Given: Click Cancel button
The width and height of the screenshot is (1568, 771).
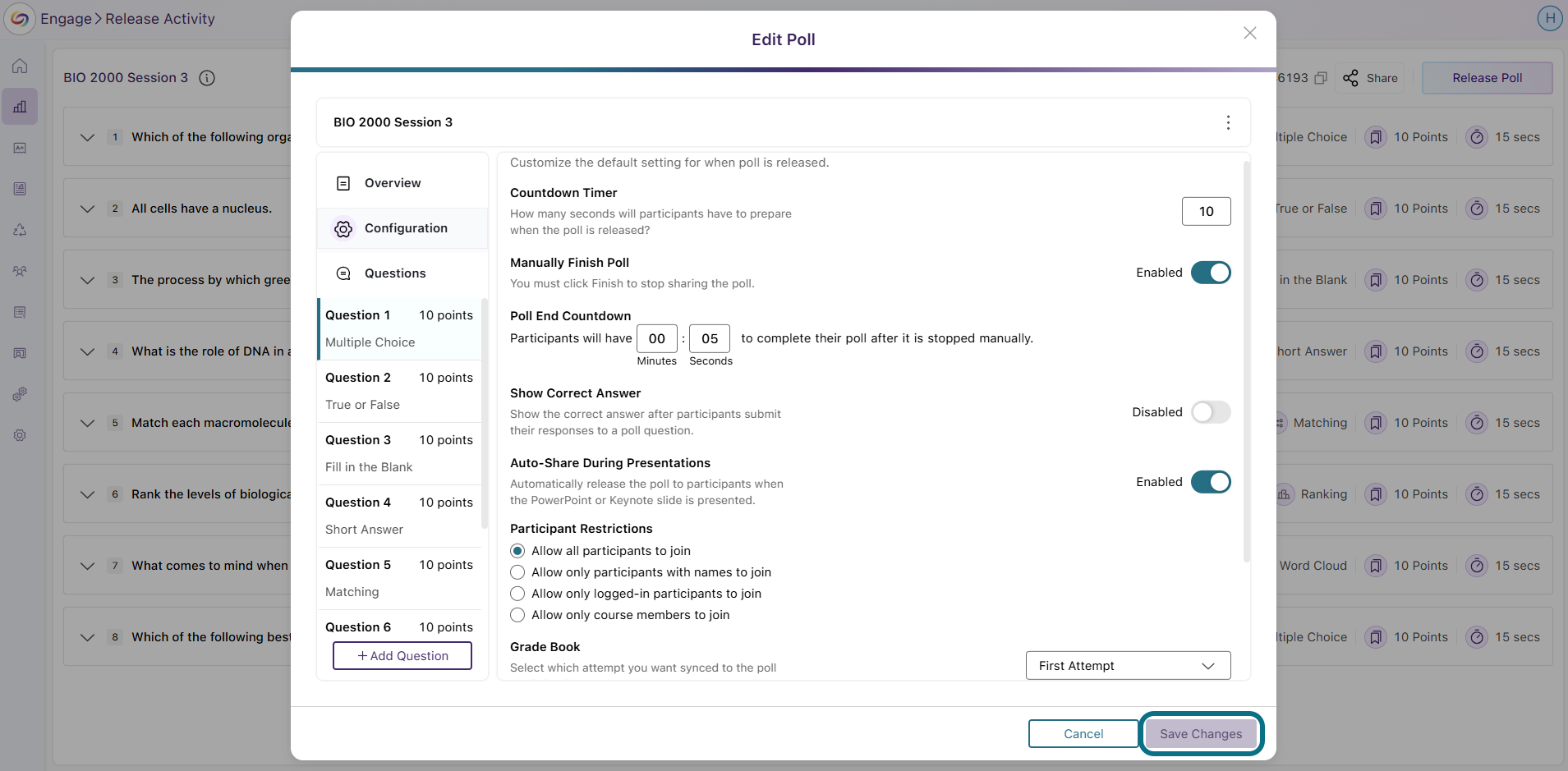Looking at the screenshot, I should point(1083,734).
